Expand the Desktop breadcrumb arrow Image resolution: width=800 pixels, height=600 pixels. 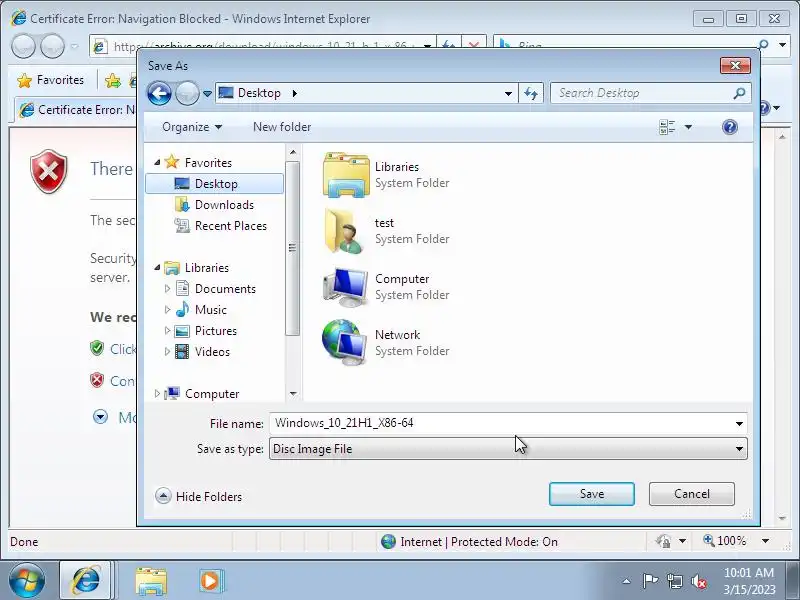tap(294, 93)
